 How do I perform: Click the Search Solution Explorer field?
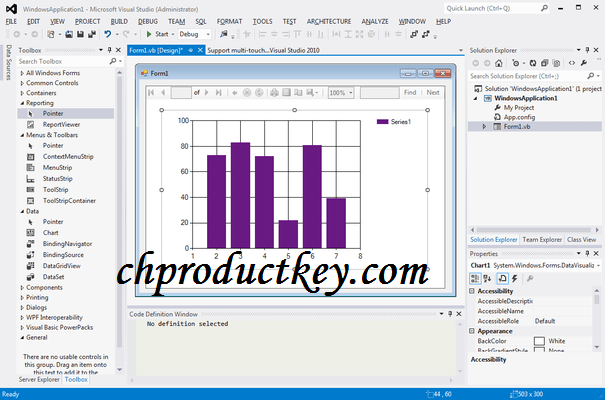coord(527,76)
